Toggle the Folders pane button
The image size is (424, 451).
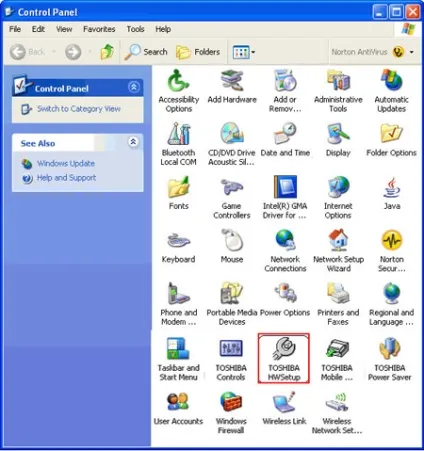pyautogui.click(x=198, y=52)
